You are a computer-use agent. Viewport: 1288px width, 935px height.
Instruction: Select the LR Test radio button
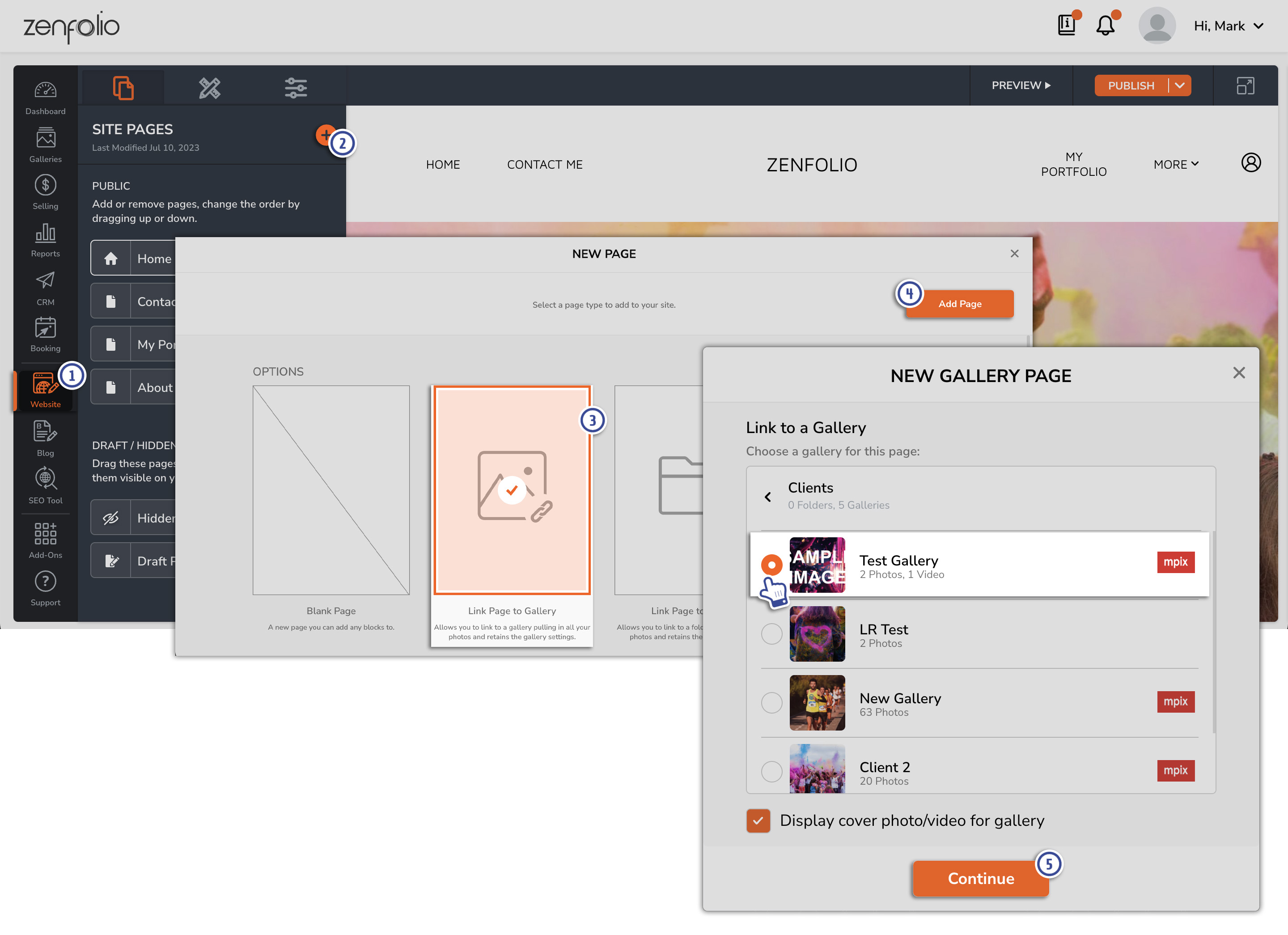click(x=771, y=633)
